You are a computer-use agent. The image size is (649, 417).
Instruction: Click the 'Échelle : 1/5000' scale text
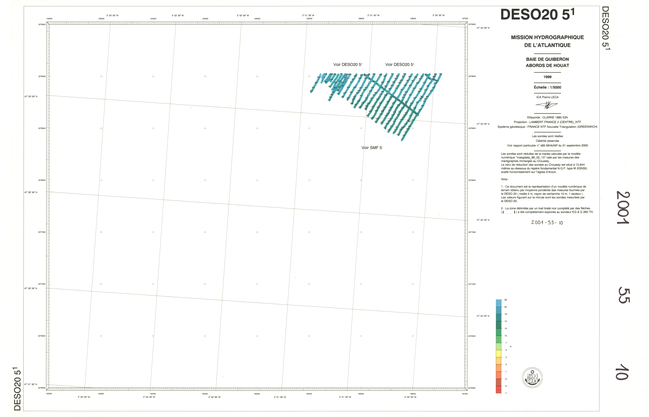pos(547,88)
